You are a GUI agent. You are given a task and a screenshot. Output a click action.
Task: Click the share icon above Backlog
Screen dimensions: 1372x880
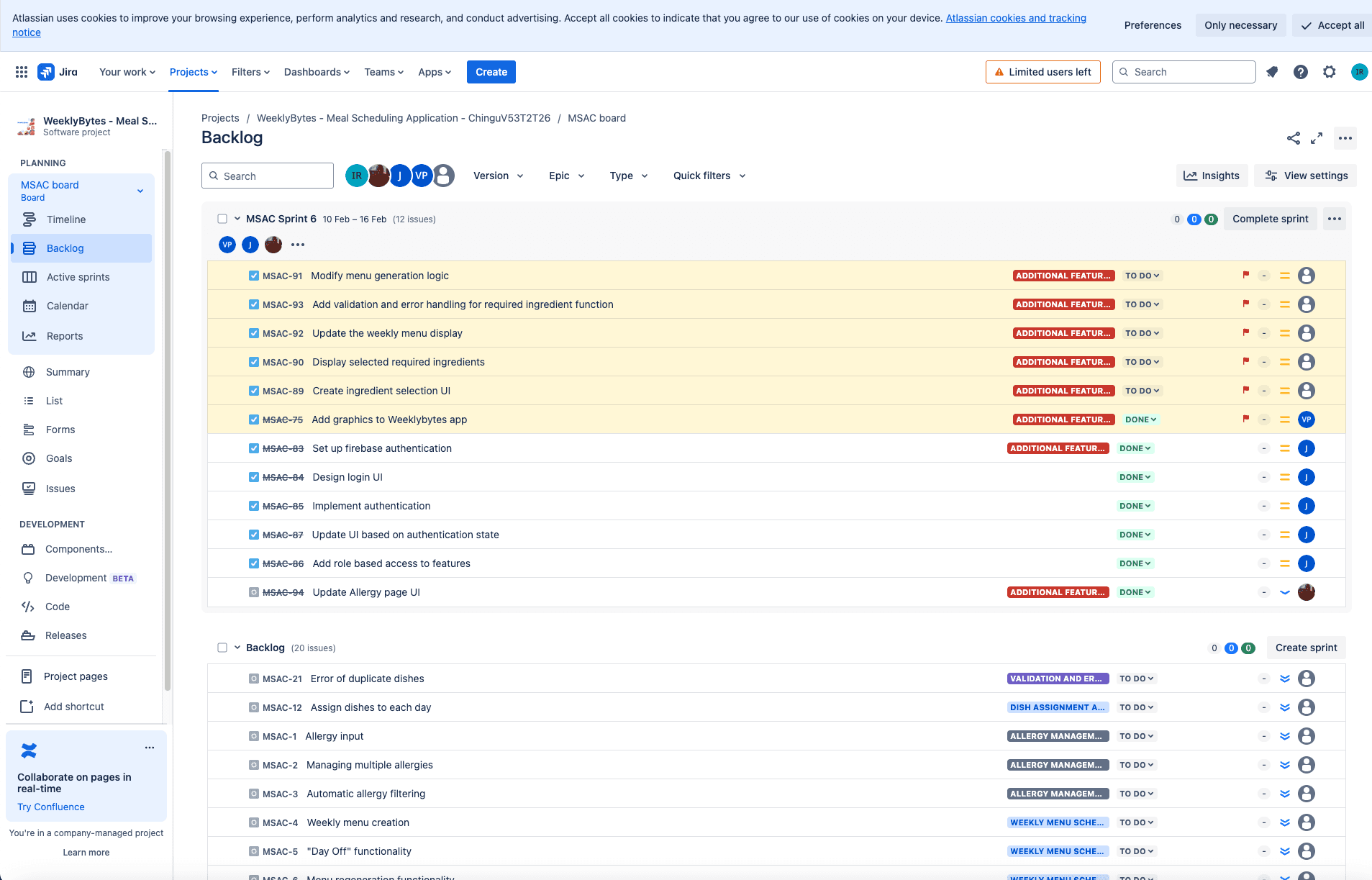coord(1294,138)
